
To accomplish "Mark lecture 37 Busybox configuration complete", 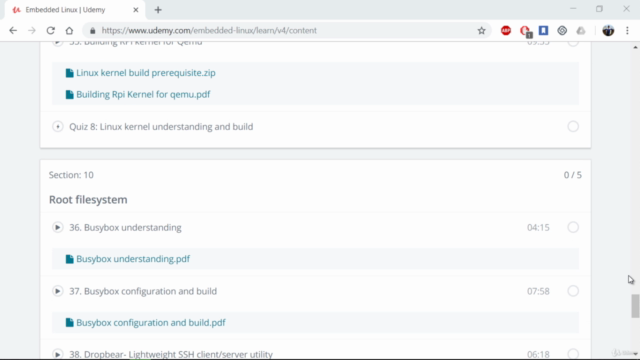I will tap(573, 291).
